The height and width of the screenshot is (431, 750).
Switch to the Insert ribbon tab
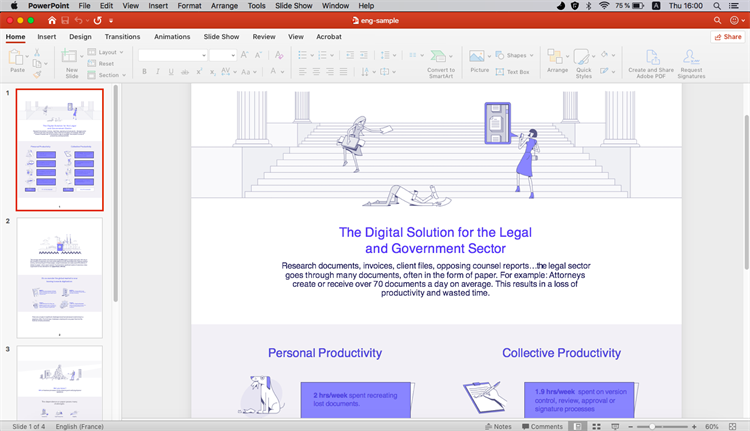click(47, 37)
